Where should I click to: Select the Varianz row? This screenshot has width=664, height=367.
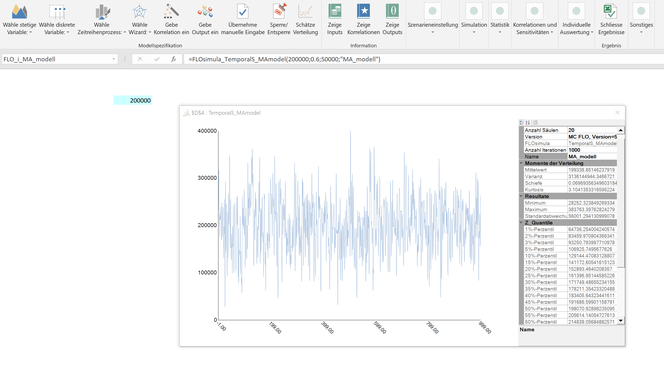click(x=570, y=177)
